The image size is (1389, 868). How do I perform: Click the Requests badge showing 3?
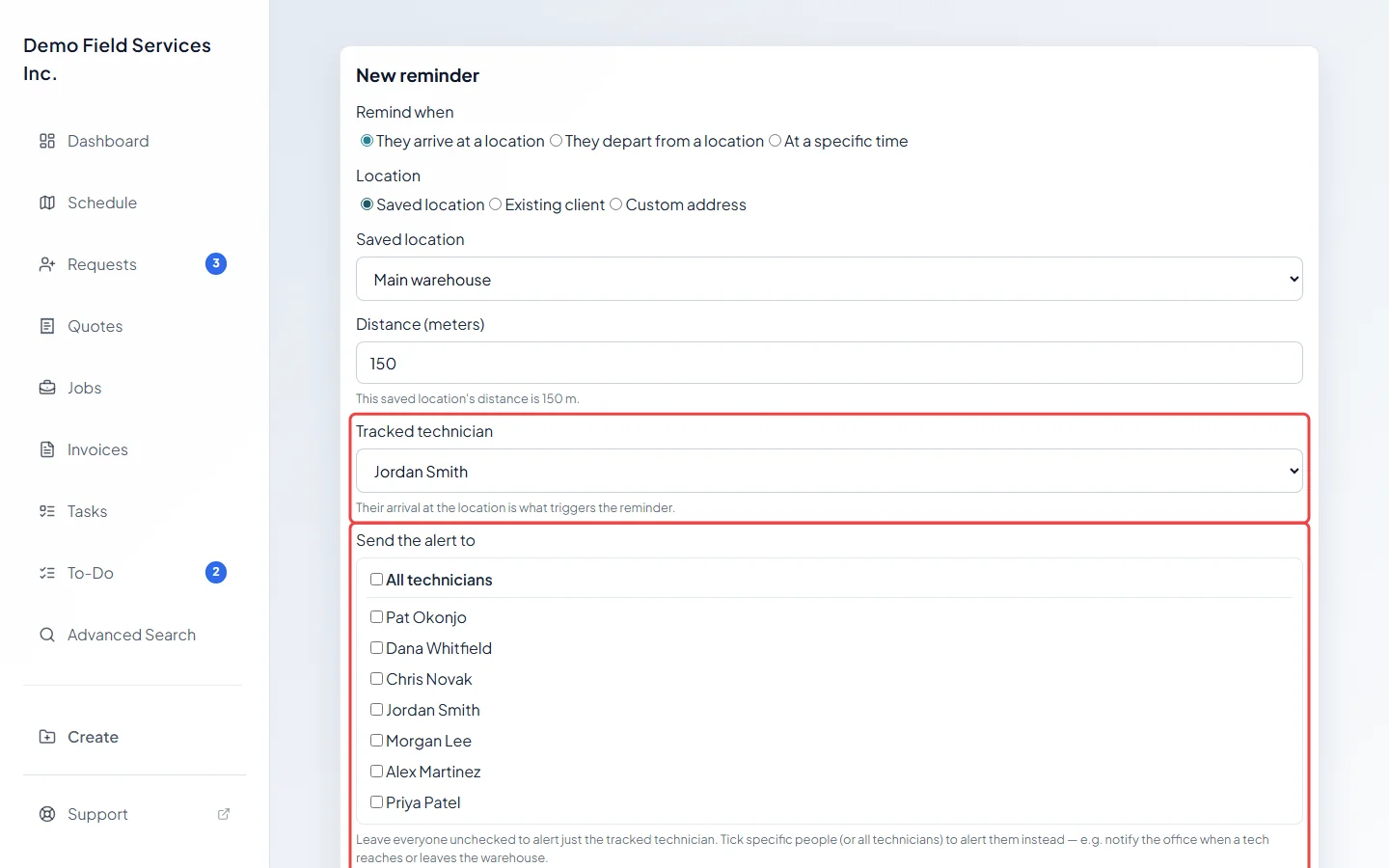[216, 263]
